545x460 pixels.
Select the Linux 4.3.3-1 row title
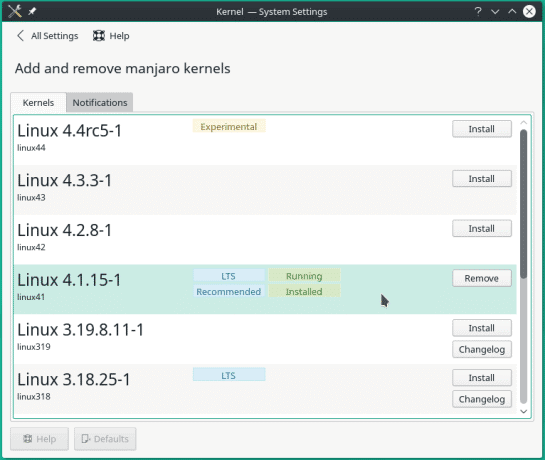tap(65, 181)
